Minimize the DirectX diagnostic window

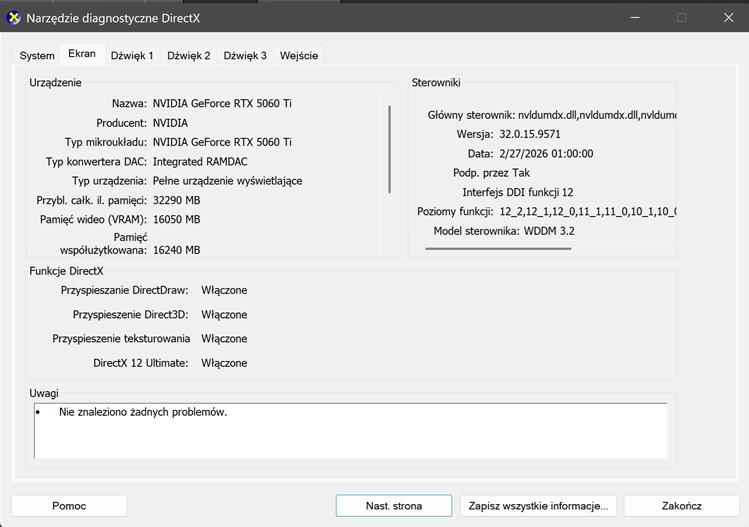635,17
